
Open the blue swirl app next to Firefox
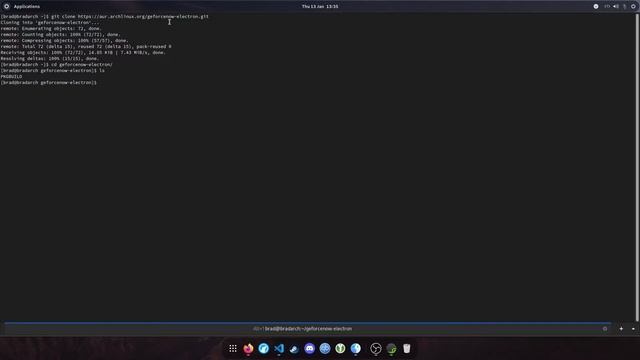click(x=264, y=349)
